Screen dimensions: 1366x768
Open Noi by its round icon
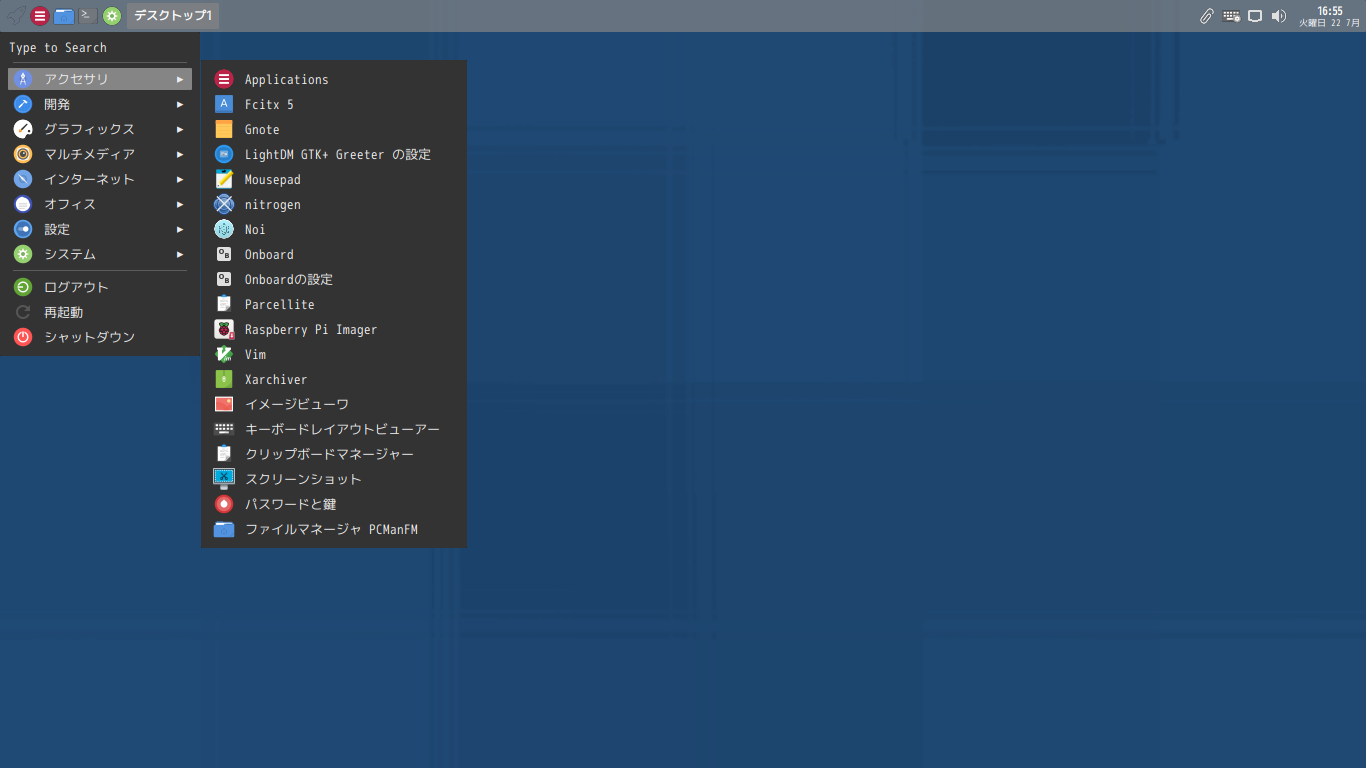tap(224, 229)
